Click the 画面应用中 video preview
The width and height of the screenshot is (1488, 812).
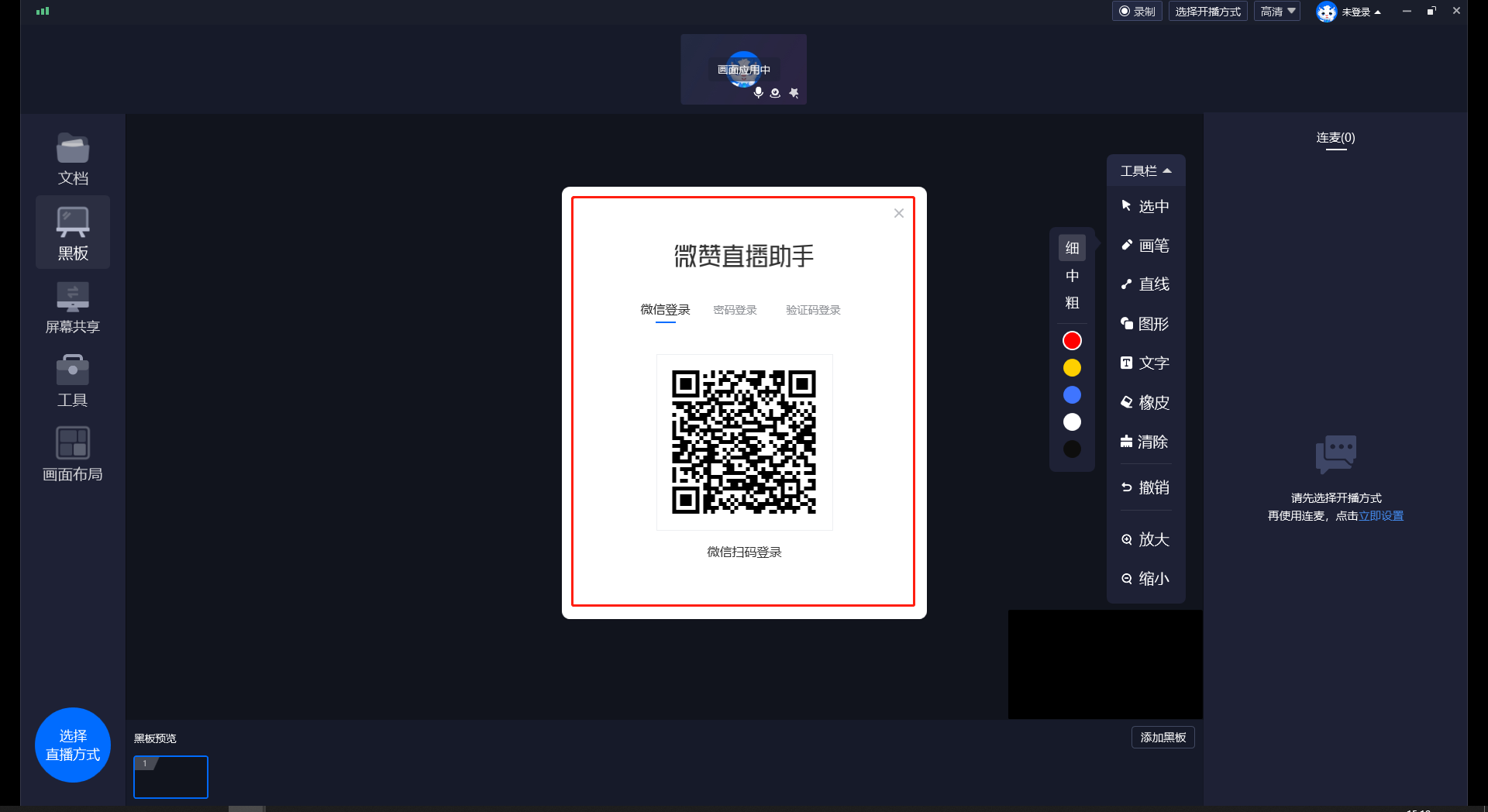[744, 69]
